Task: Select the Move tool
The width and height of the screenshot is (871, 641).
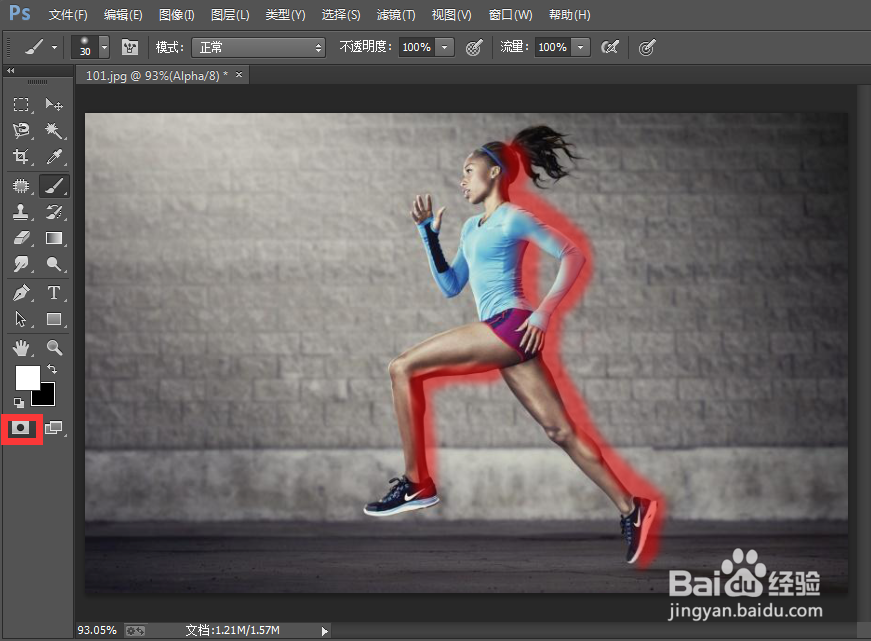Action: click(x=54, y=104)
